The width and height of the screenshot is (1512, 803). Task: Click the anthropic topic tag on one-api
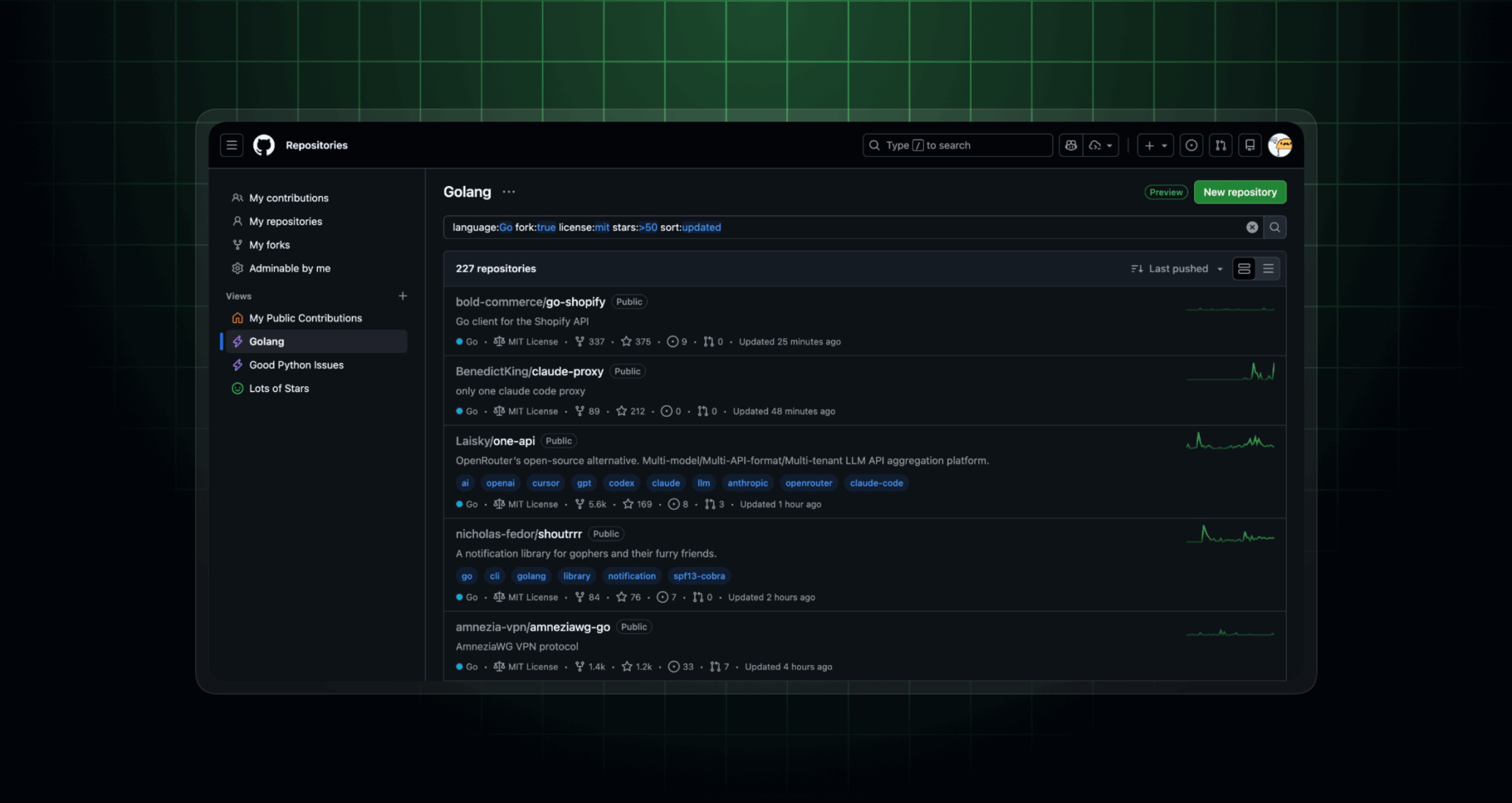(748, 483)
